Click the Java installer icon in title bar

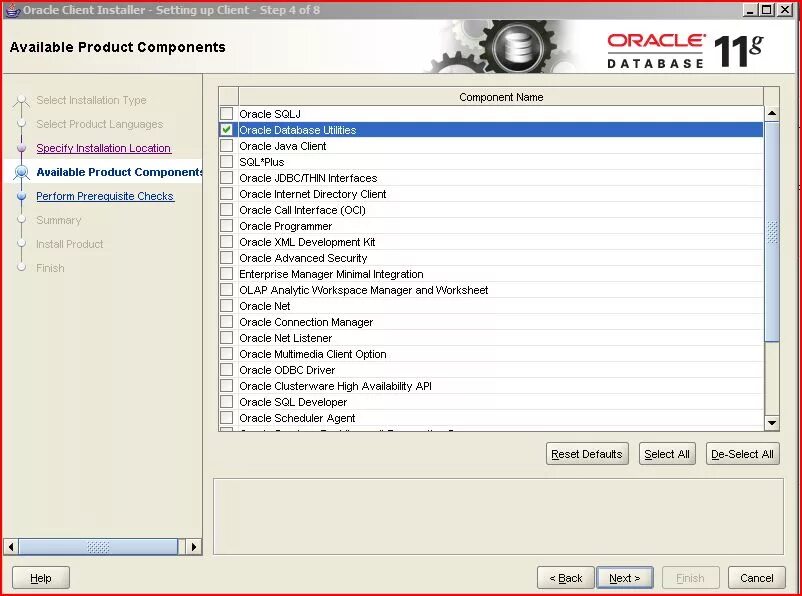12,10
